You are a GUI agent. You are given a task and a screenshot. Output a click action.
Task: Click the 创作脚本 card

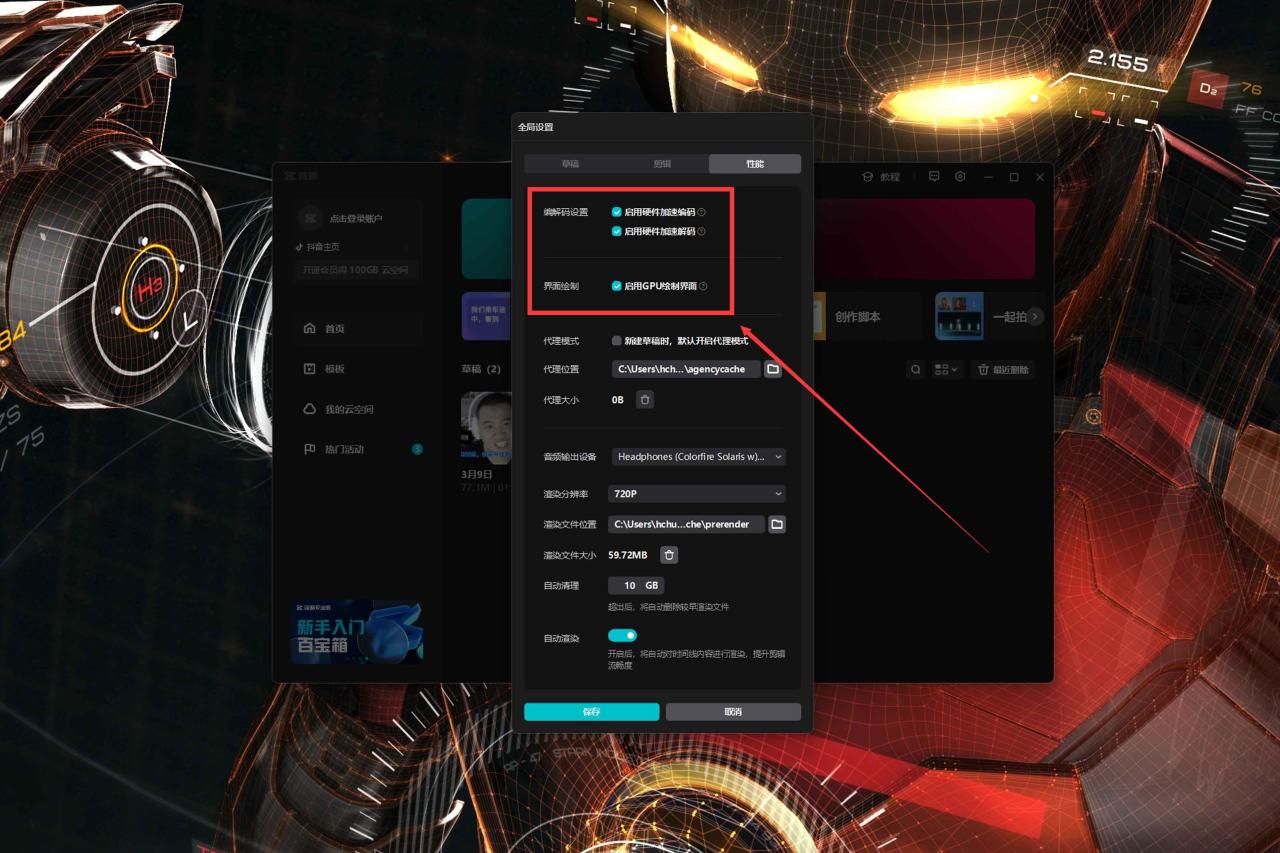coord(866,317)
